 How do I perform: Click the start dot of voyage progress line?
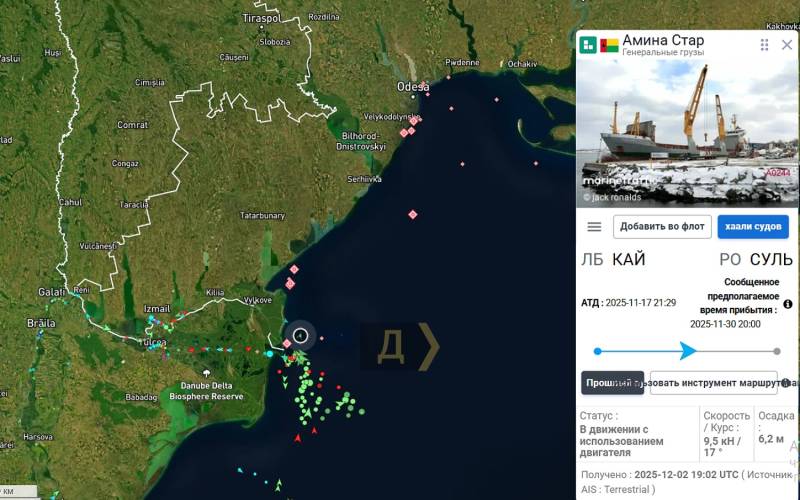597,351
